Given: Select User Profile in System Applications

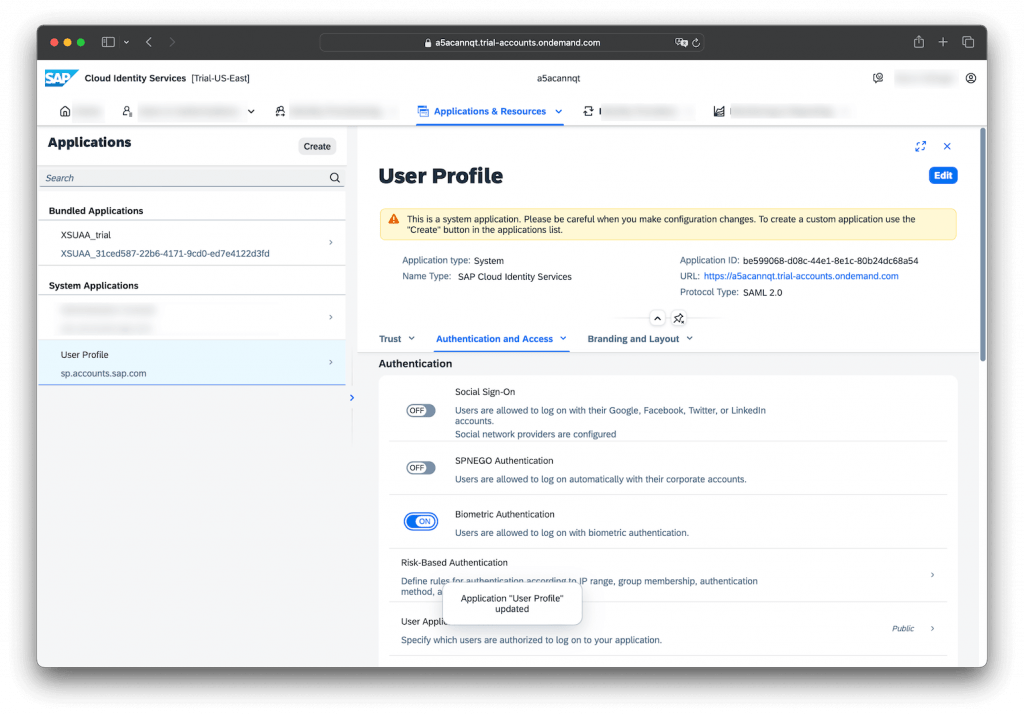Looking at the screenshot, I should tap(192, 363).
